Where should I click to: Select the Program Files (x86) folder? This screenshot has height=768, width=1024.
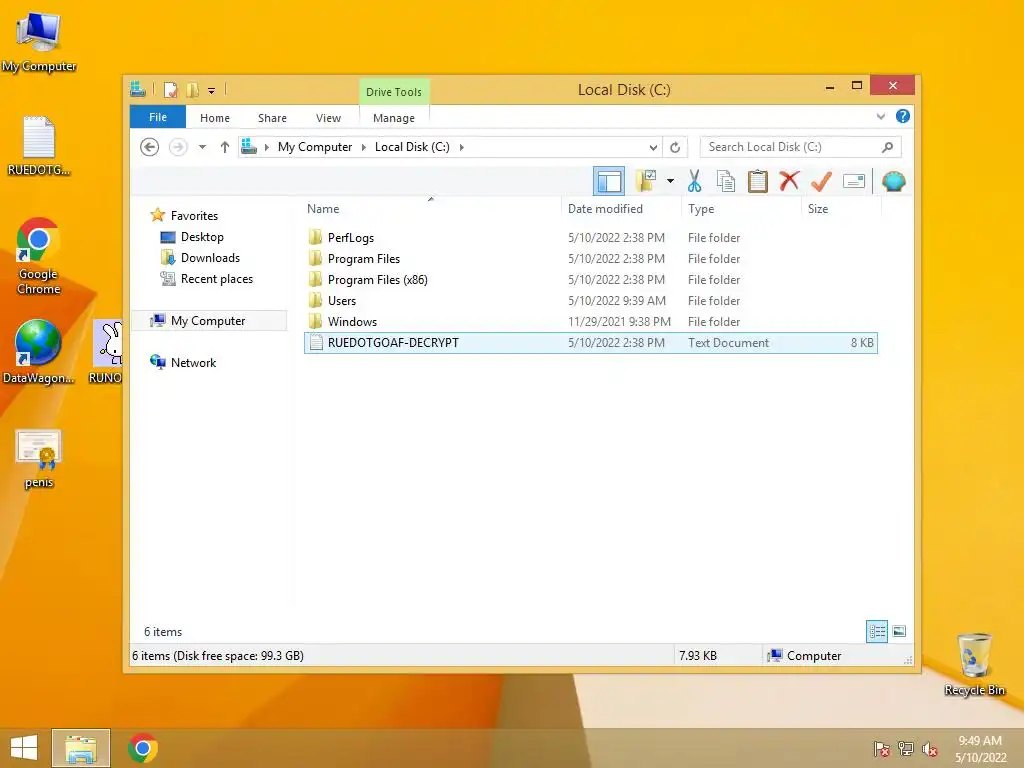[590, 280]
